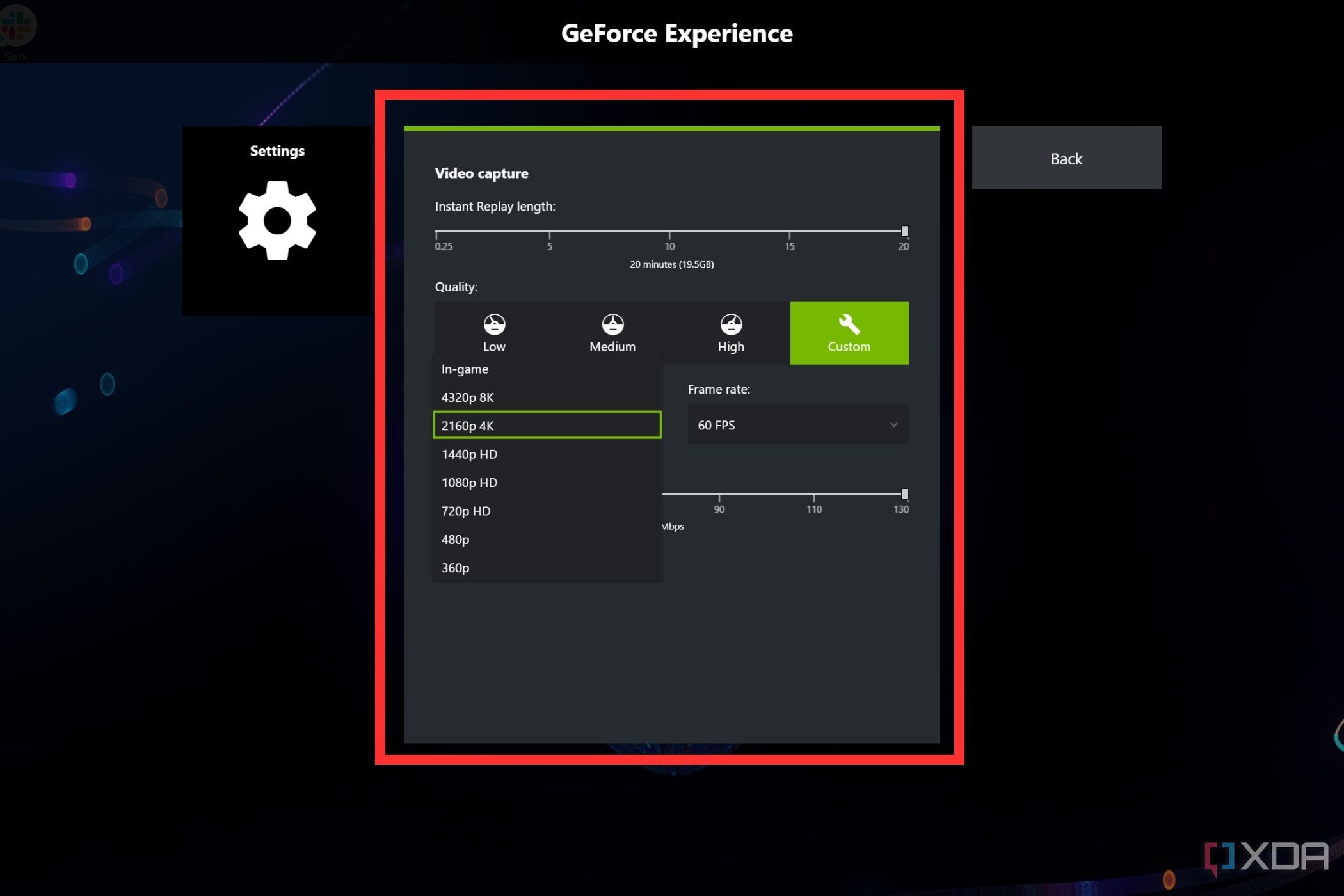The width and height of the screenshot is (1344, 896).
Task: Select 1440p HD resolution option
Action: (469, 453)
